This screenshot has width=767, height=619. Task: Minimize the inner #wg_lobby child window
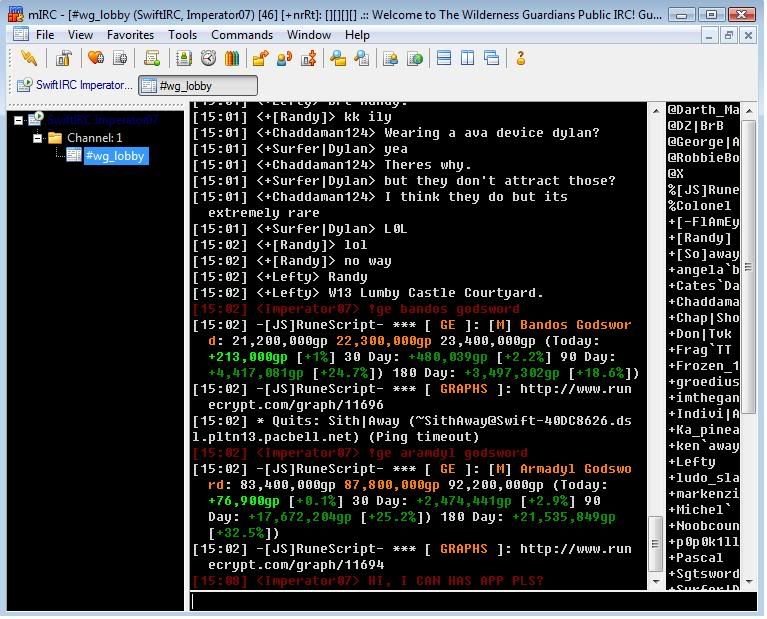point(709,35)
